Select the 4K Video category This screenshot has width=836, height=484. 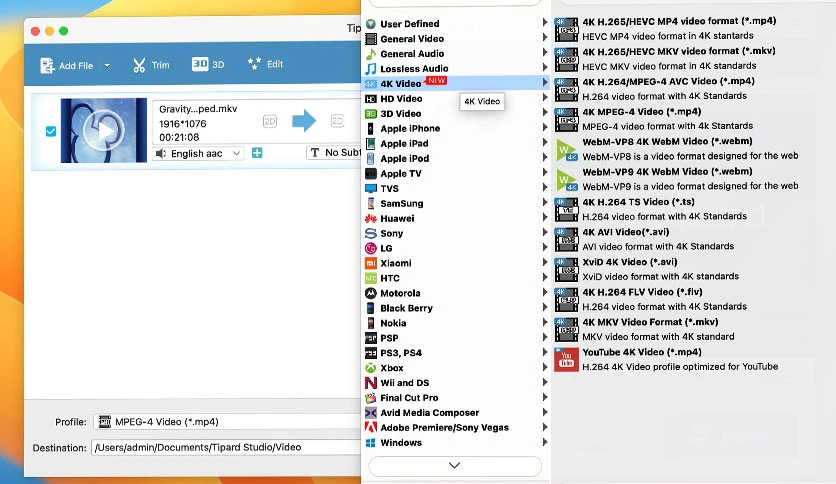point(456,83)
